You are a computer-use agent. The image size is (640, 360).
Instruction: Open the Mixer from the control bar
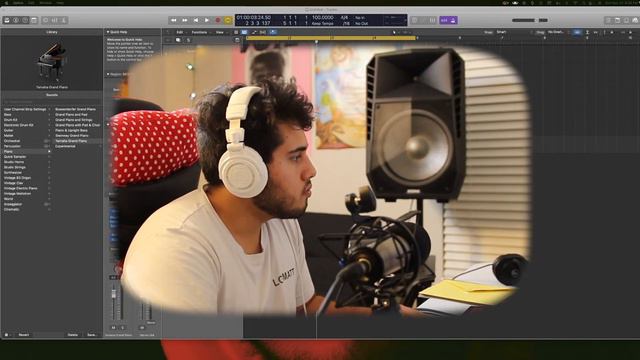click(55, 20)
